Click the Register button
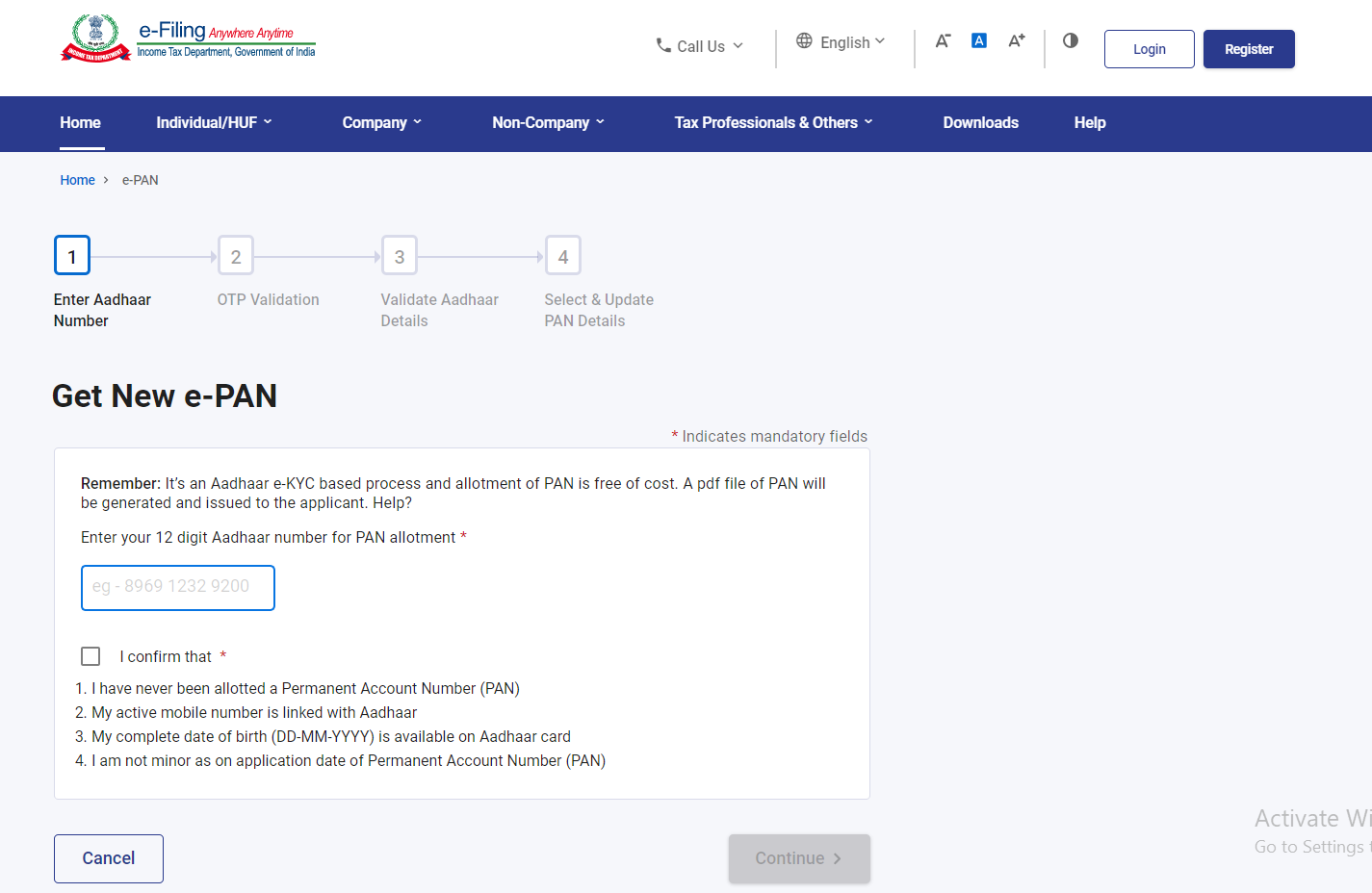The height and width of the screenshot is (893, 1372). 1249,49
